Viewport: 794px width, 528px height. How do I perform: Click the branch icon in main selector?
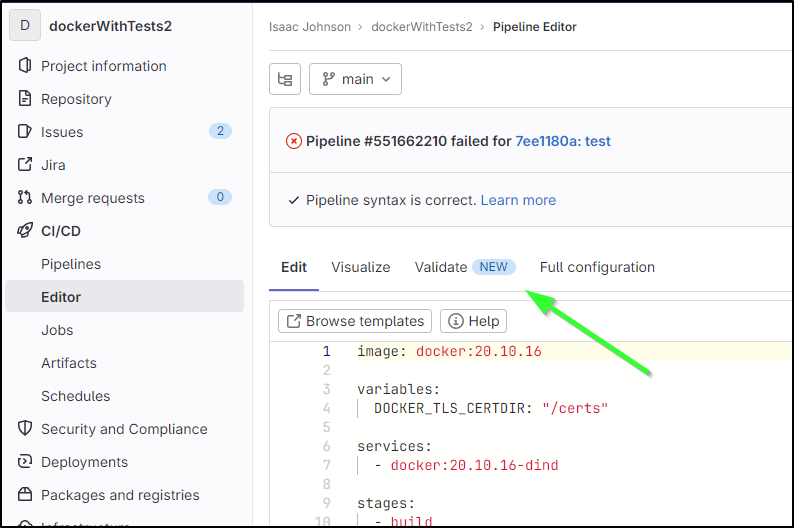[329, 79]
